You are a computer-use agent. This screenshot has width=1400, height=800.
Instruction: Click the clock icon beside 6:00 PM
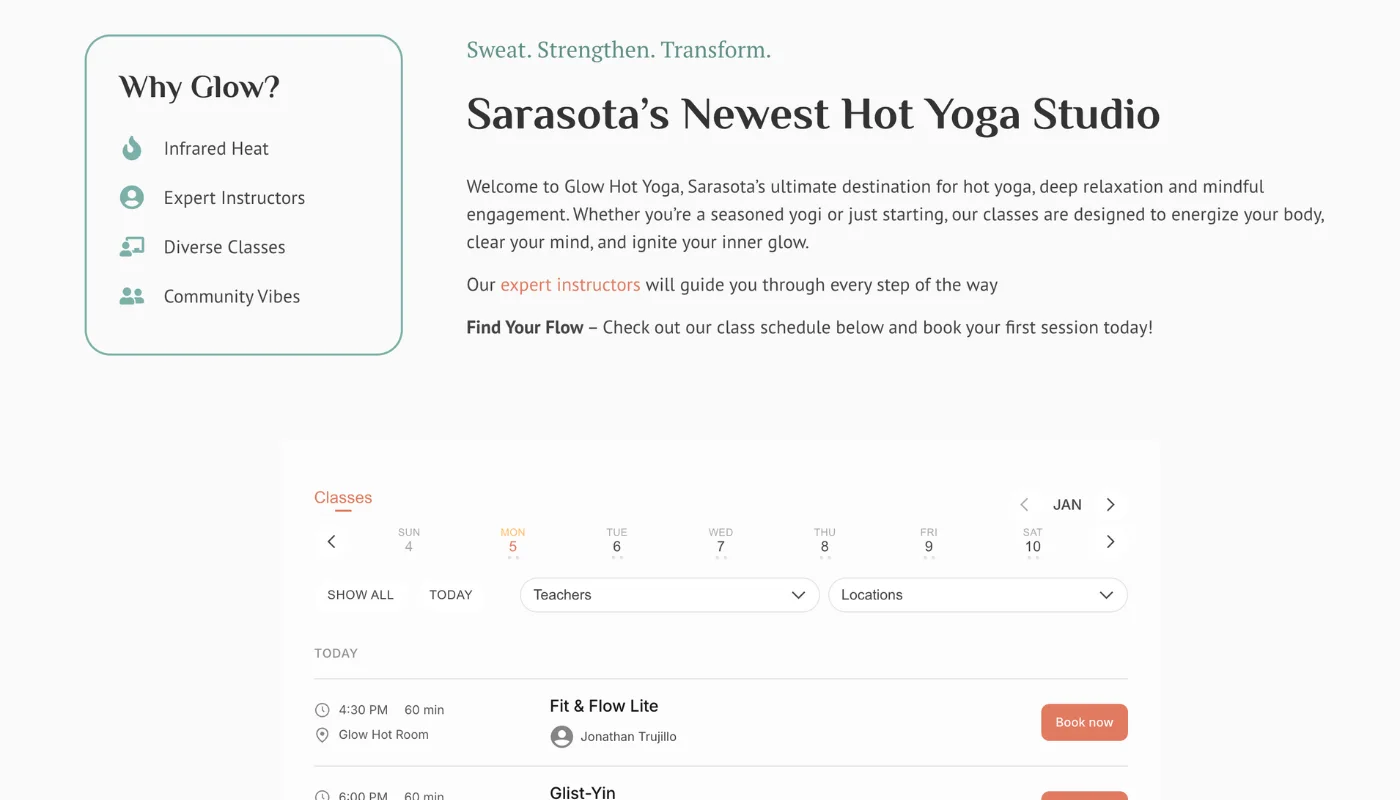pyautogui.click(x=321, y=793)
